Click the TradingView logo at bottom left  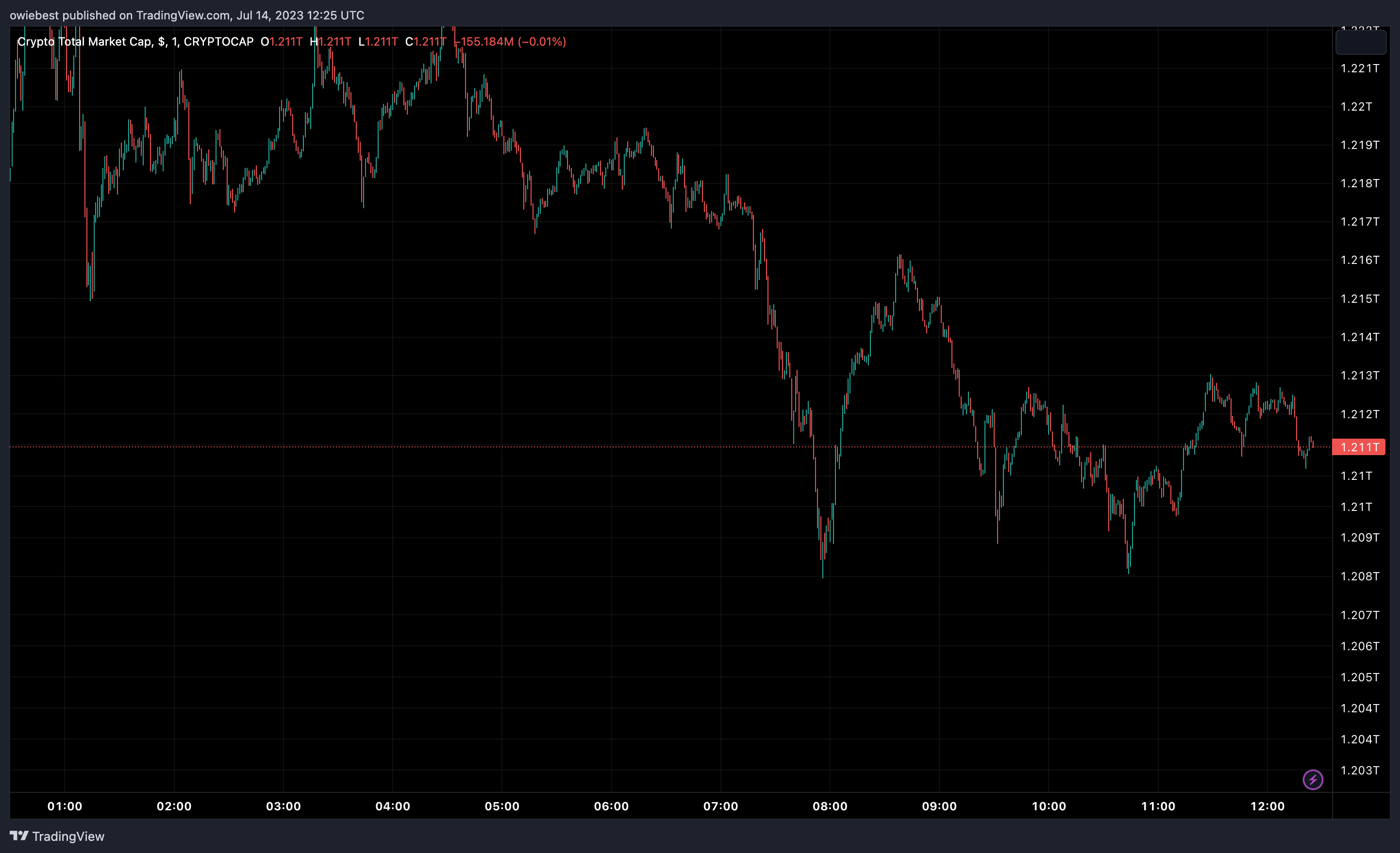(19, 836)
